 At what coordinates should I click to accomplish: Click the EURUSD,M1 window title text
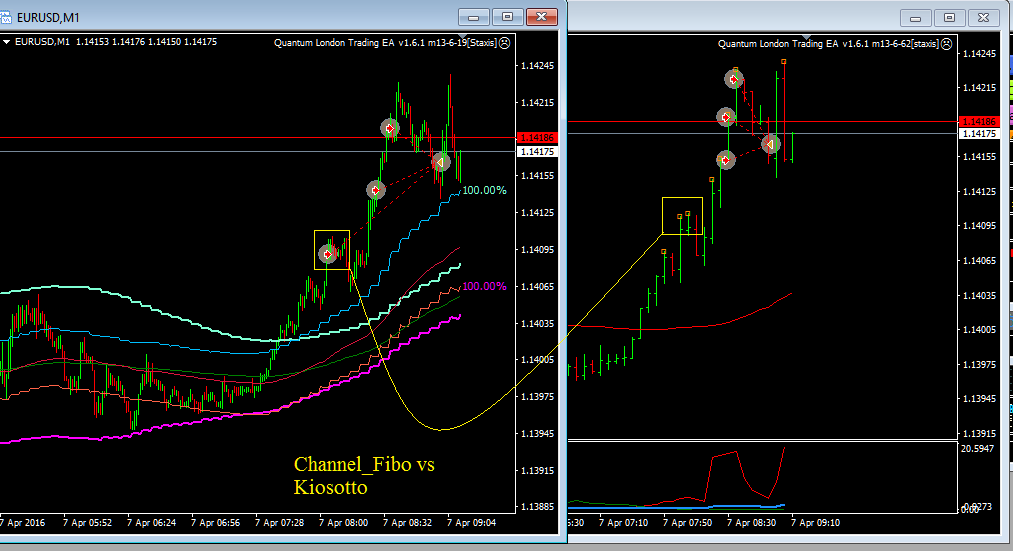[x=48, y=17]
